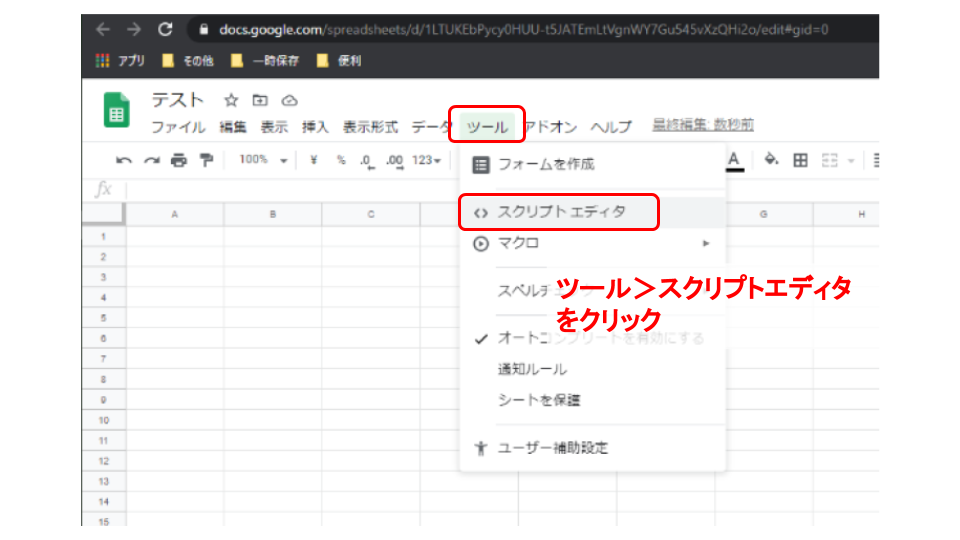
Task: Click the merge cells icon
Action: [830, 160]
